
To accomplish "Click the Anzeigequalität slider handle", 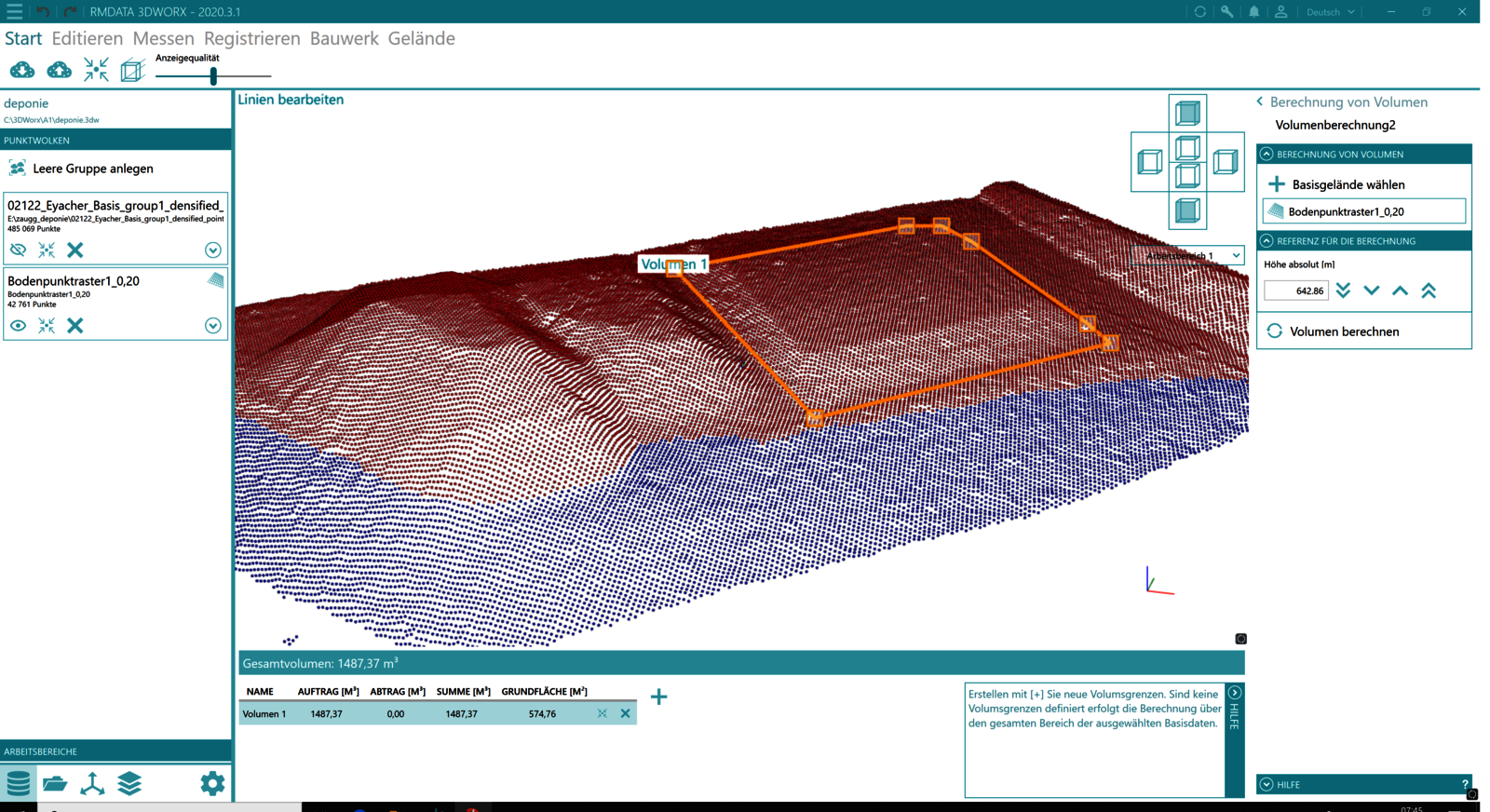I will click(x=213, y=76).
